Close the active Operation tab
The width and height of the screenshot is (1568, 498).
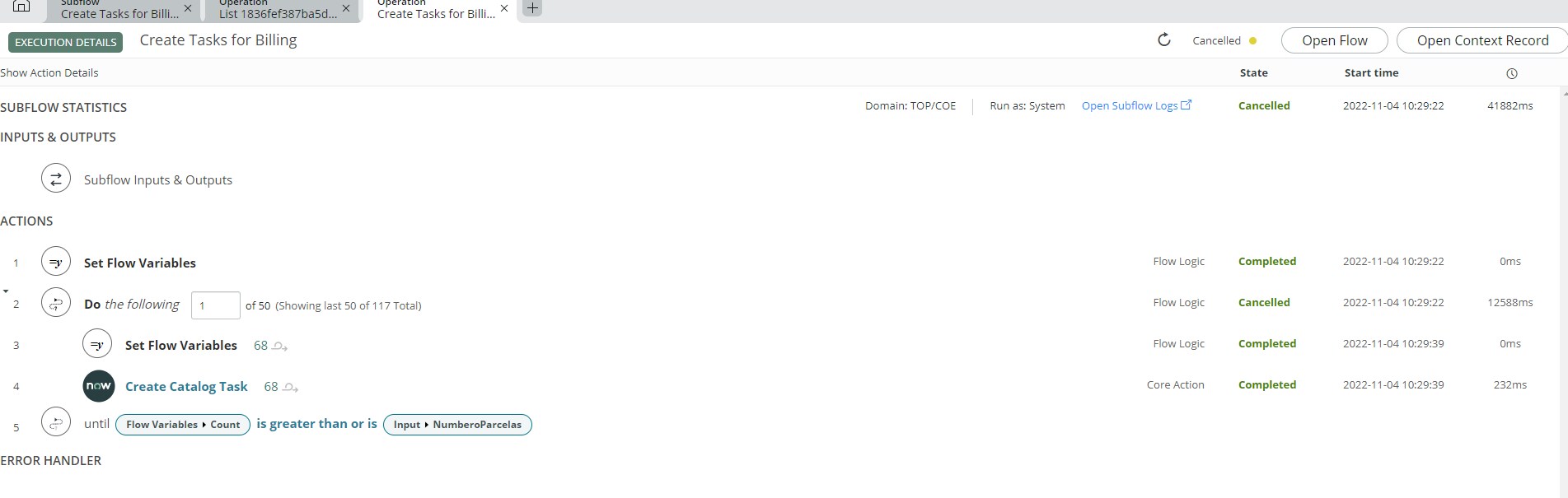[504, 8]
